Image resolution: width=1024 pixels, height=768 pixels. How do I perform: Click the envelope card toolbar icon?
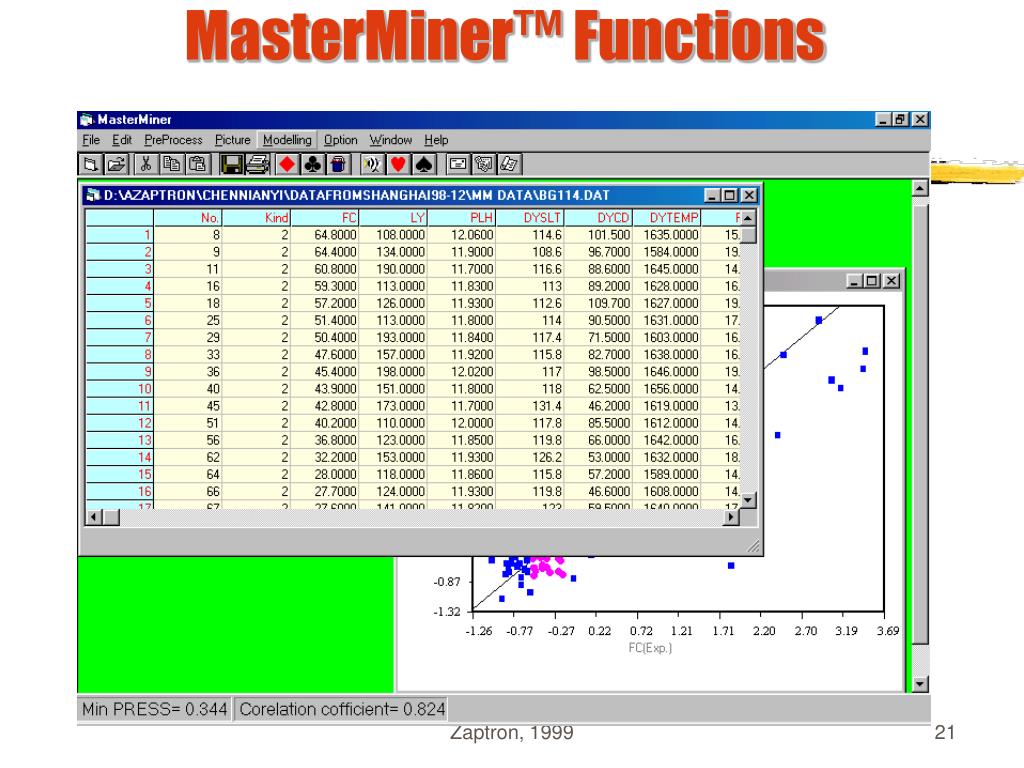coord(458,165)
